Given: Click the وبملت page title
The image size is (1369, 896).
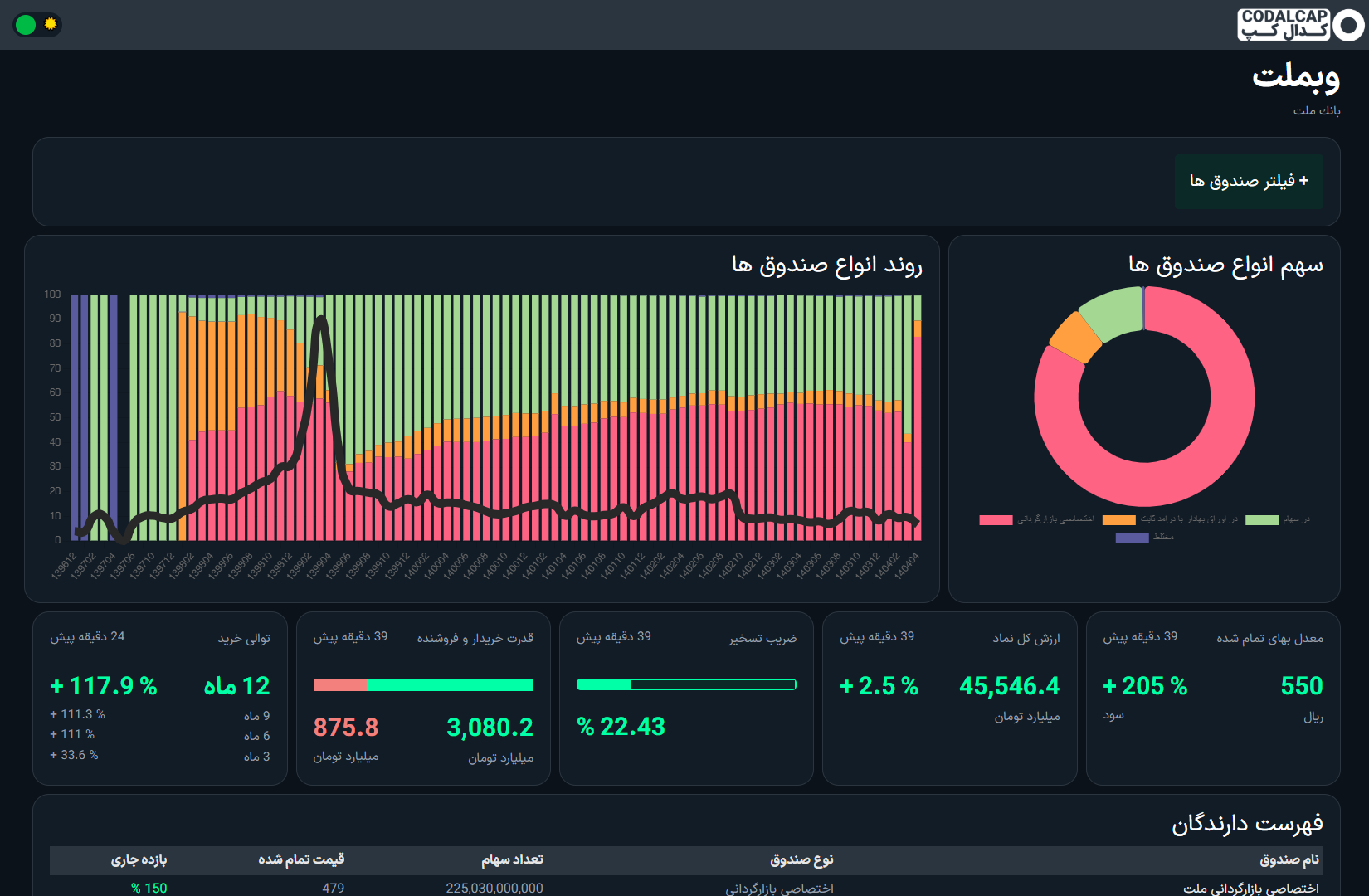Looking at the screenshot, I should 1295,76.
